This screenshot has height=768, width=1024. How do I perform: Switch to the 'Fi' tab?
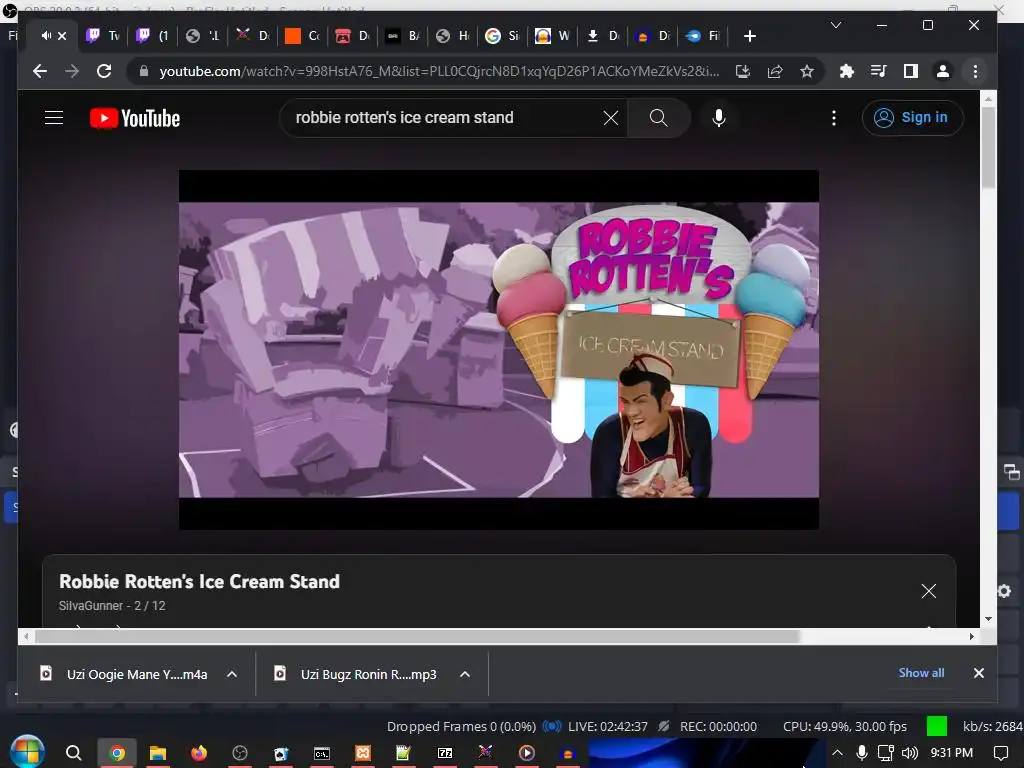click(703, 36)
